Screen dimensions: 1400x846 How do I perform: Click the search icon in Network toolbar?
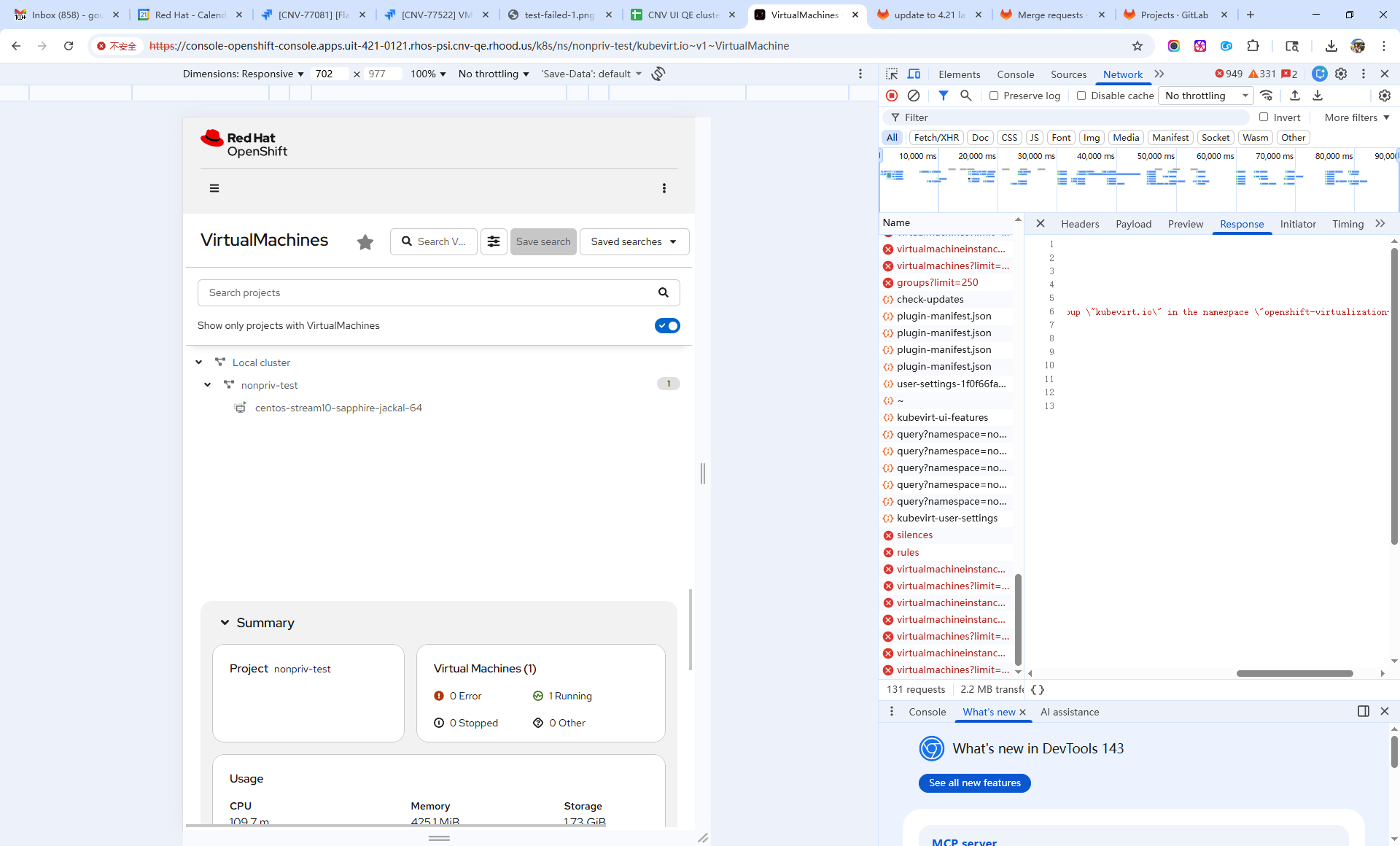[x=966, y=96]
